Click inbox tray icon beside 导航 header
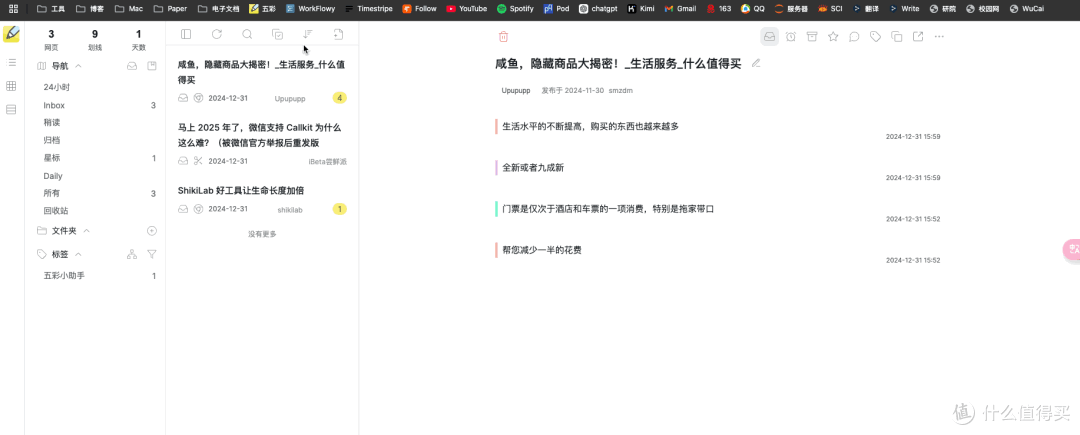 tap(132, 66)
